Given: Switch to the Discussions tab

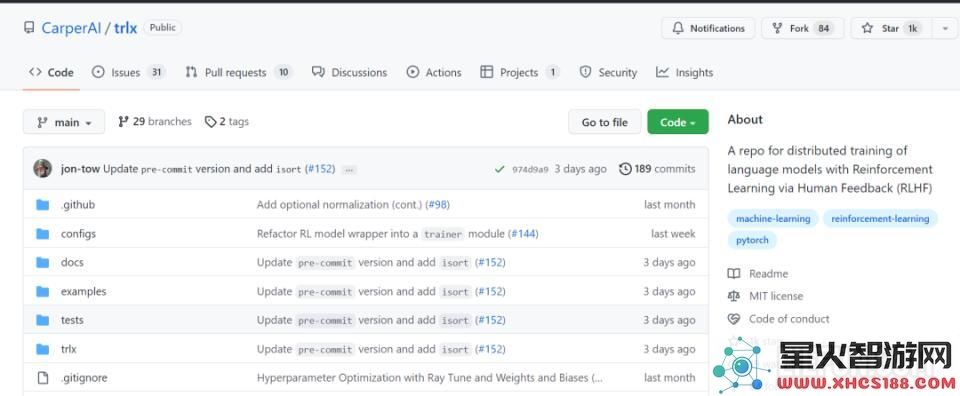Looking at the screenshot, I should [x=349, y=72].
